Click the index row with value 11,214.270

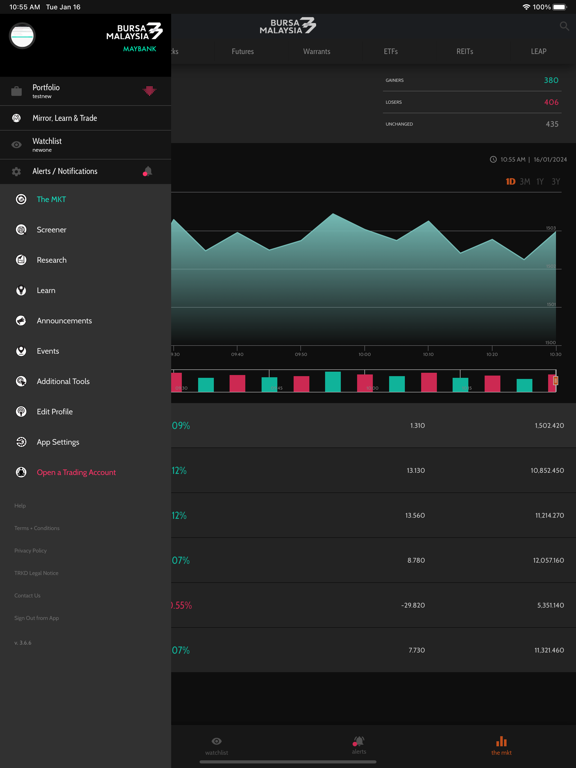(374, 516)
